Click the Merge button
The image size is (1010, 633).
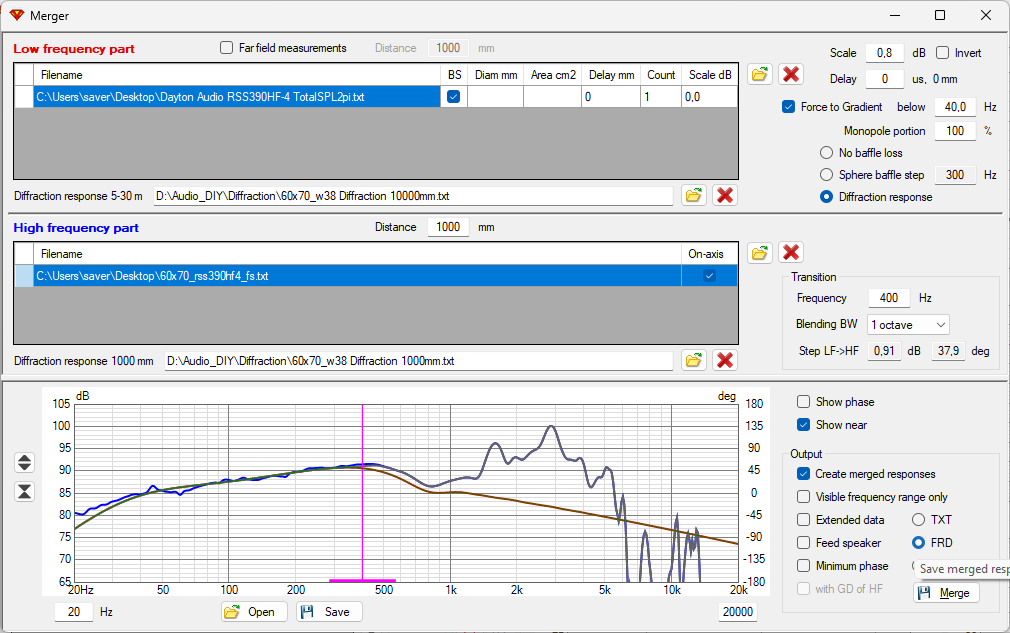point(946,593)
